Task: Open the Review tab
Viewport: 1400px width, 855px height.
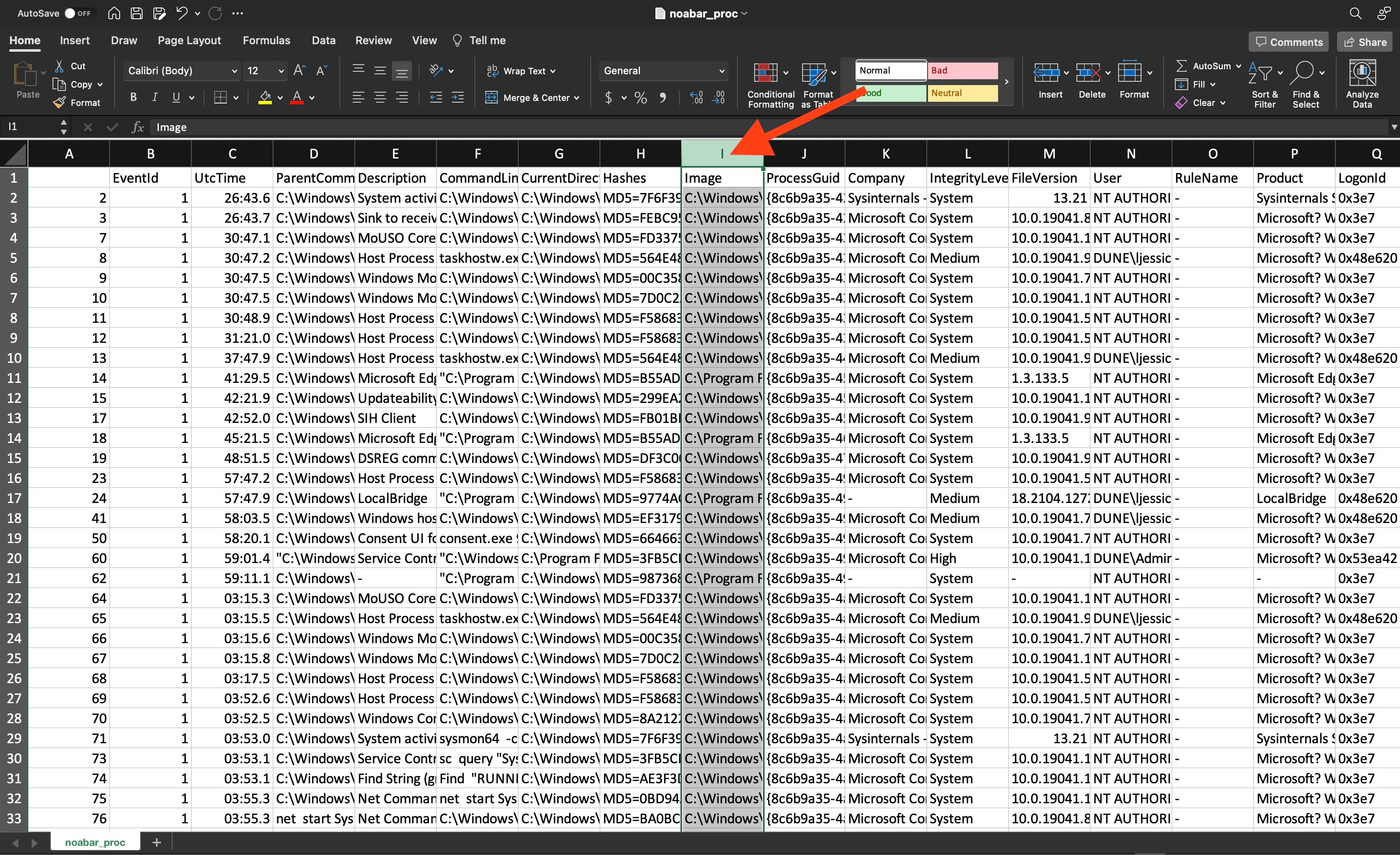Action: coord(373,40)
